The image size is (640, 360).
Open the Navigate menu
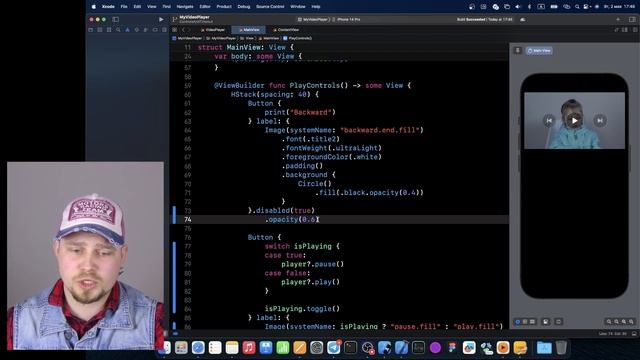pyautogui.click(x=185, y=7)
